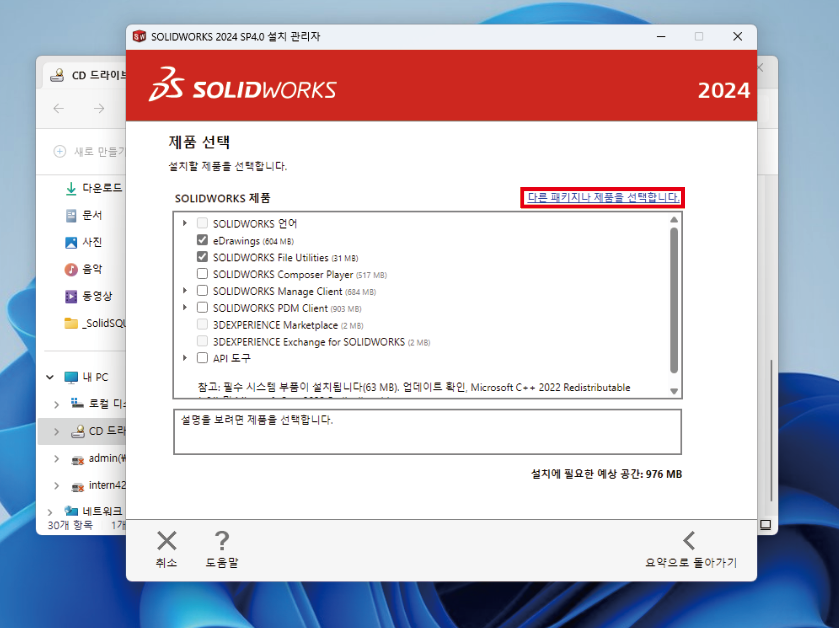Viewport: 839px width, 628px height.
Task: Click the Documents icon in Explorer sidebar
Action: pos(71,216)
